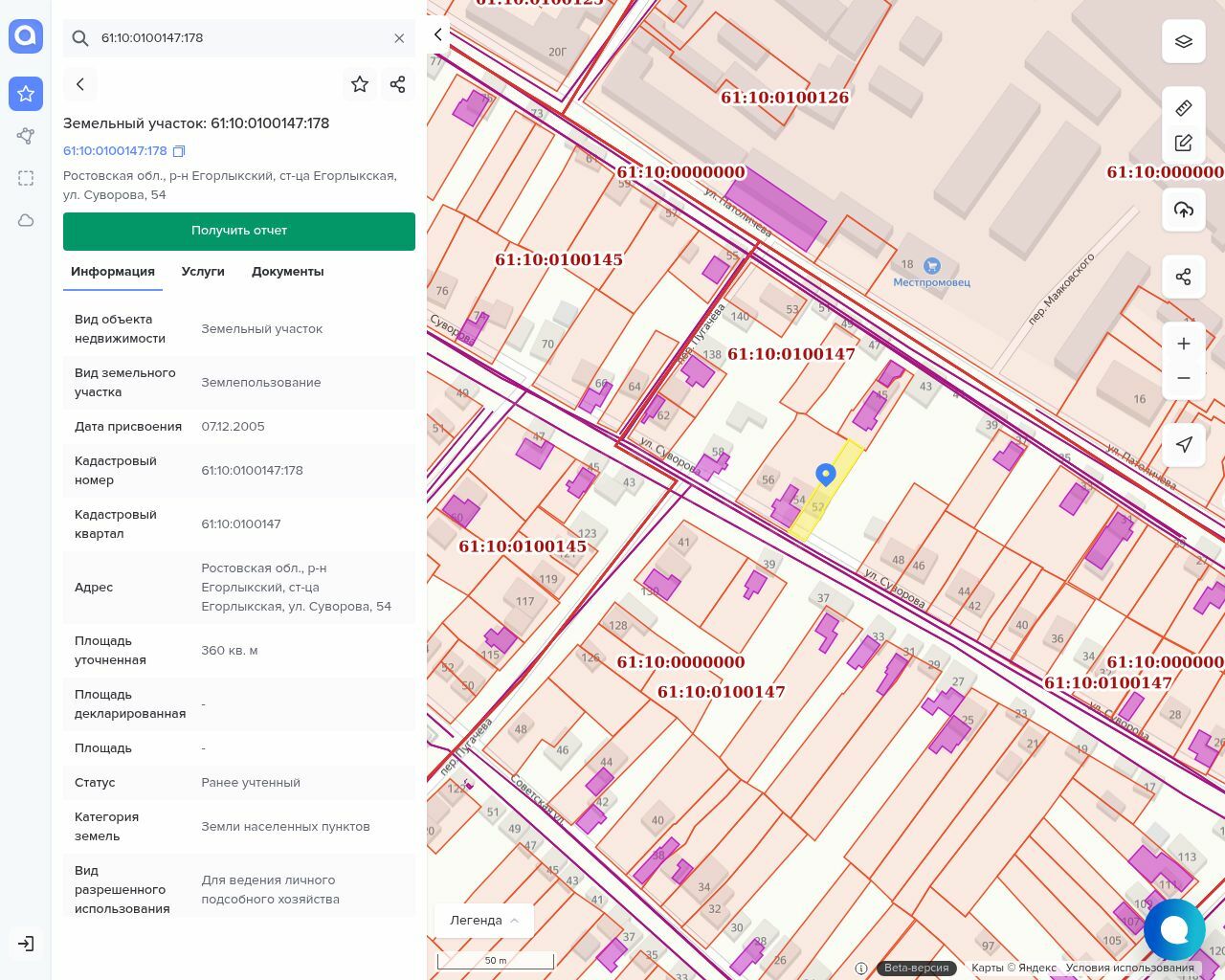Go back using the back arrow
The width and height of the screenshot is (1225, 980).
point(80,84)
